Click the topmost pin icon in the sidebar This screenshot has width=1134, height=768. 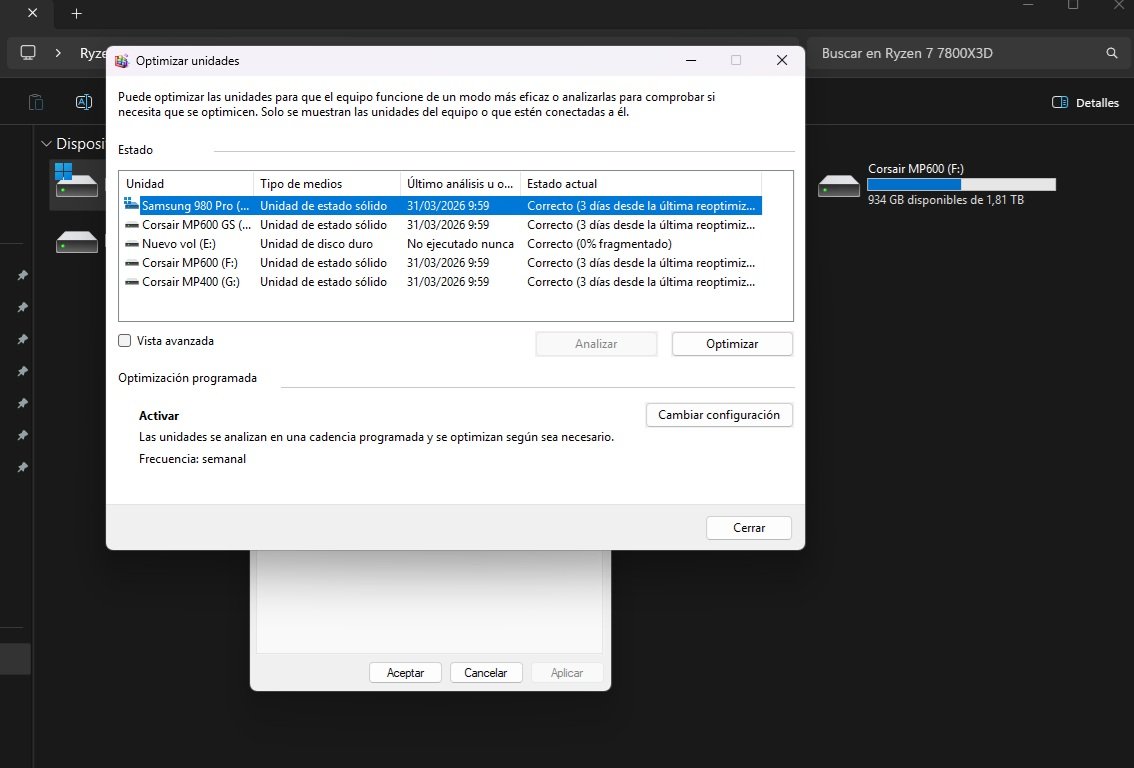(x=22, y=275)
